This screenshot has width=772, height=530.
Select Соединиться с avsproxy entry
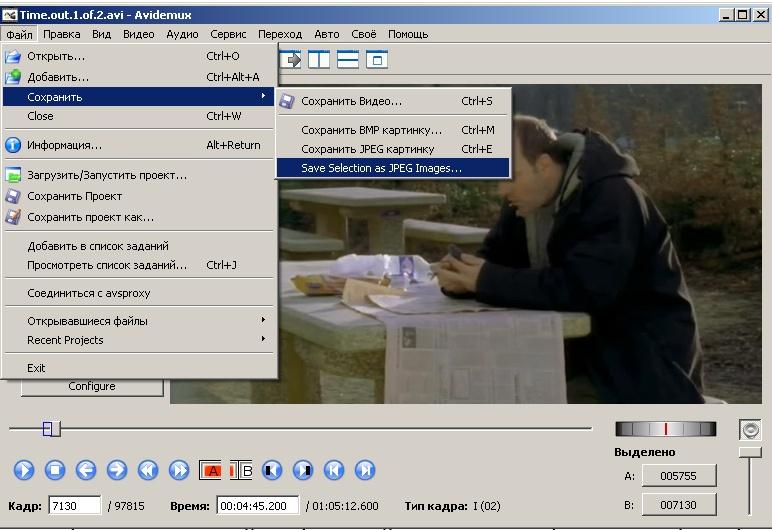click(x=138, y=293)
